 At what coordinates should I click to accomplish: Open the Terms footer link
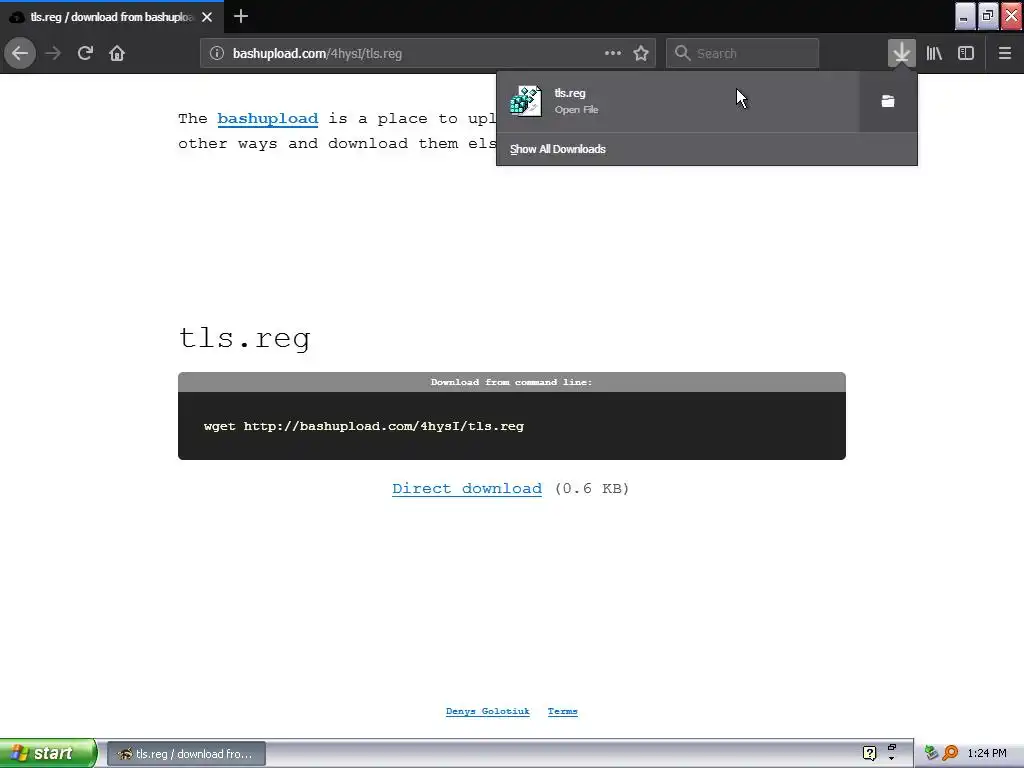(x=562, y=711)
